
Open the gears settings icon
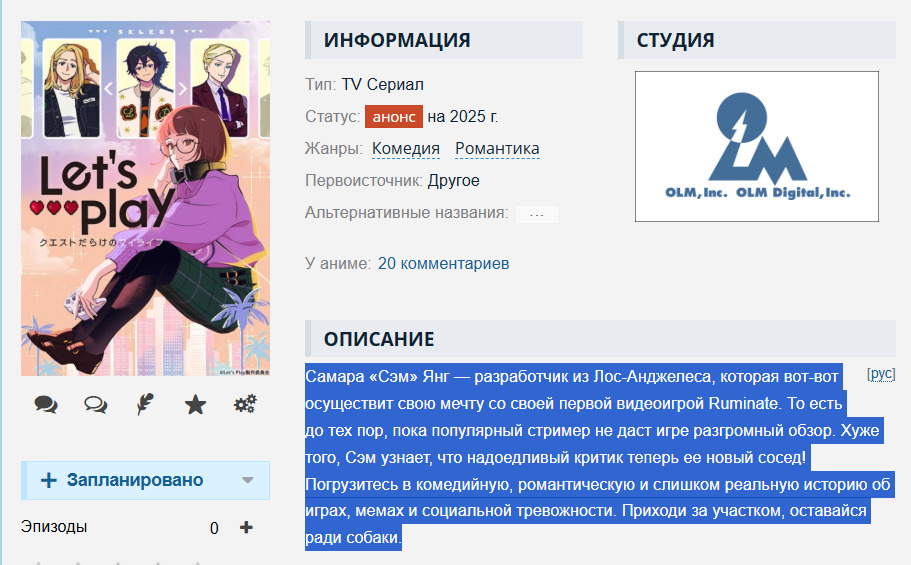pyautogui.click(x=245, y=404)
